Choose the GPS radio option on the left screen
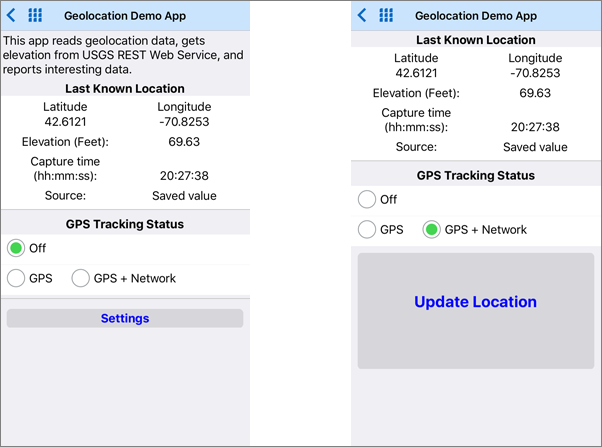This screenshot has width=602, height=447. (16, 278)
